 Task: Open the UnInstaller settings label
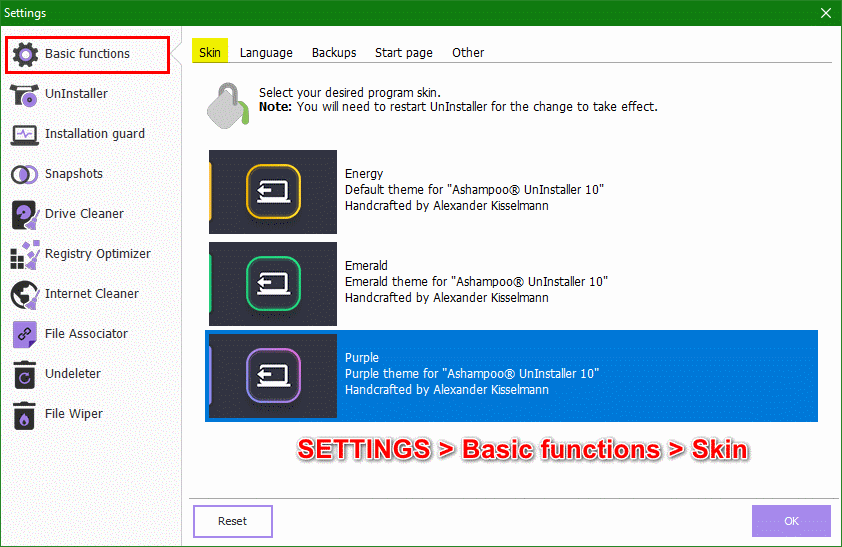[76, 93]
